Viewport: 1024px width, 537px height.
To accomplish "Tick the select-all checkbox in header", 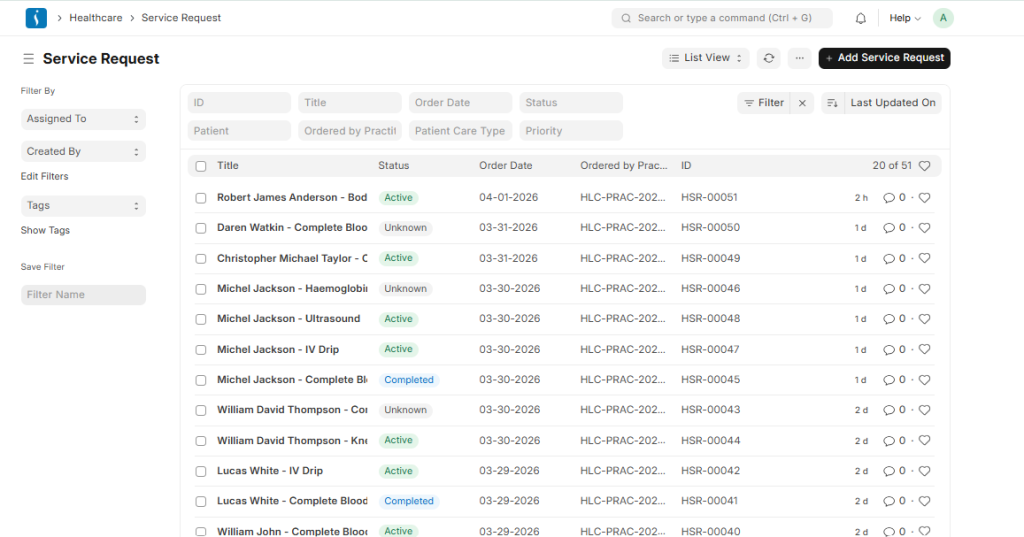I will (201, 166).
